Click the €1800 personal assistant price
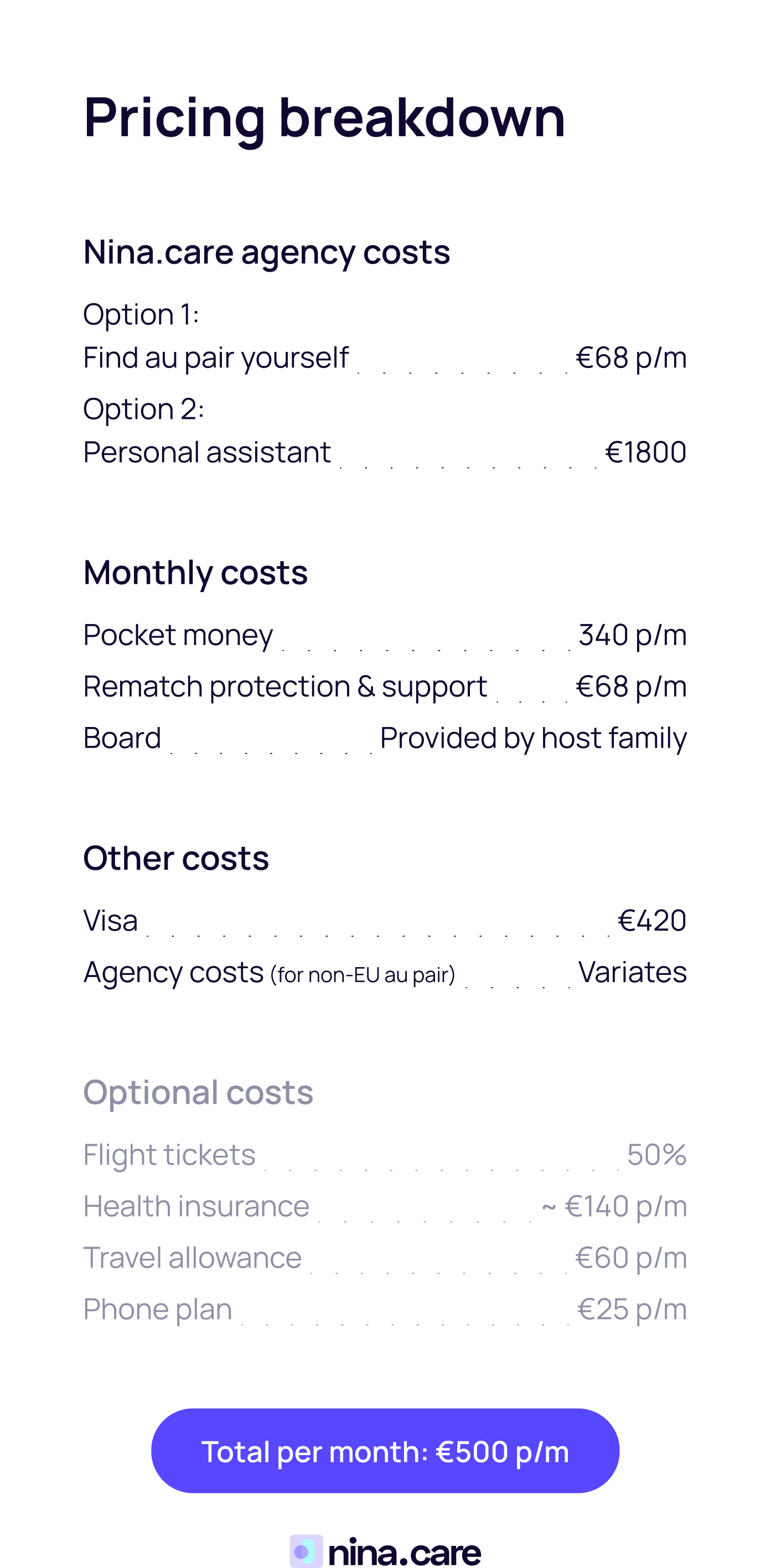Viewport: 771px width, 1568px height. coord(645,452)
